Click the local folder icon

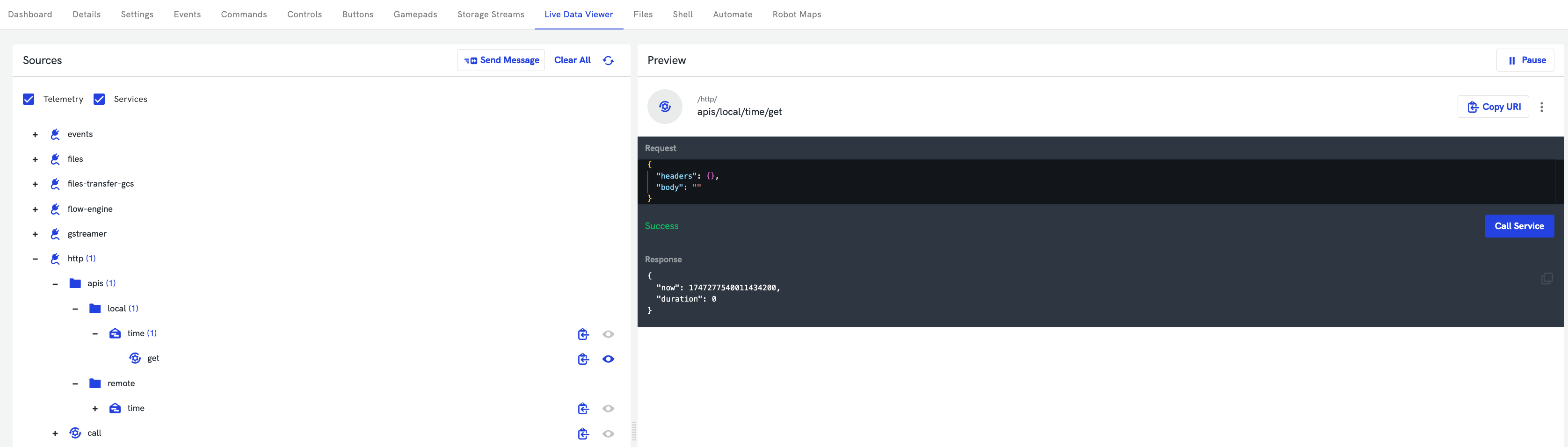pos(95,309)
